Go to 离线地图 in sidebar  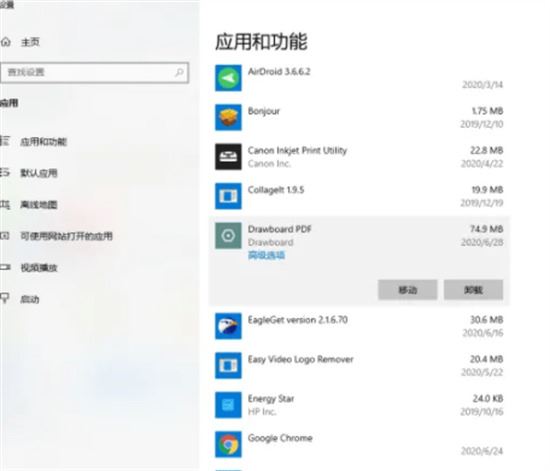pyautogui.click(x=39, y=204)
